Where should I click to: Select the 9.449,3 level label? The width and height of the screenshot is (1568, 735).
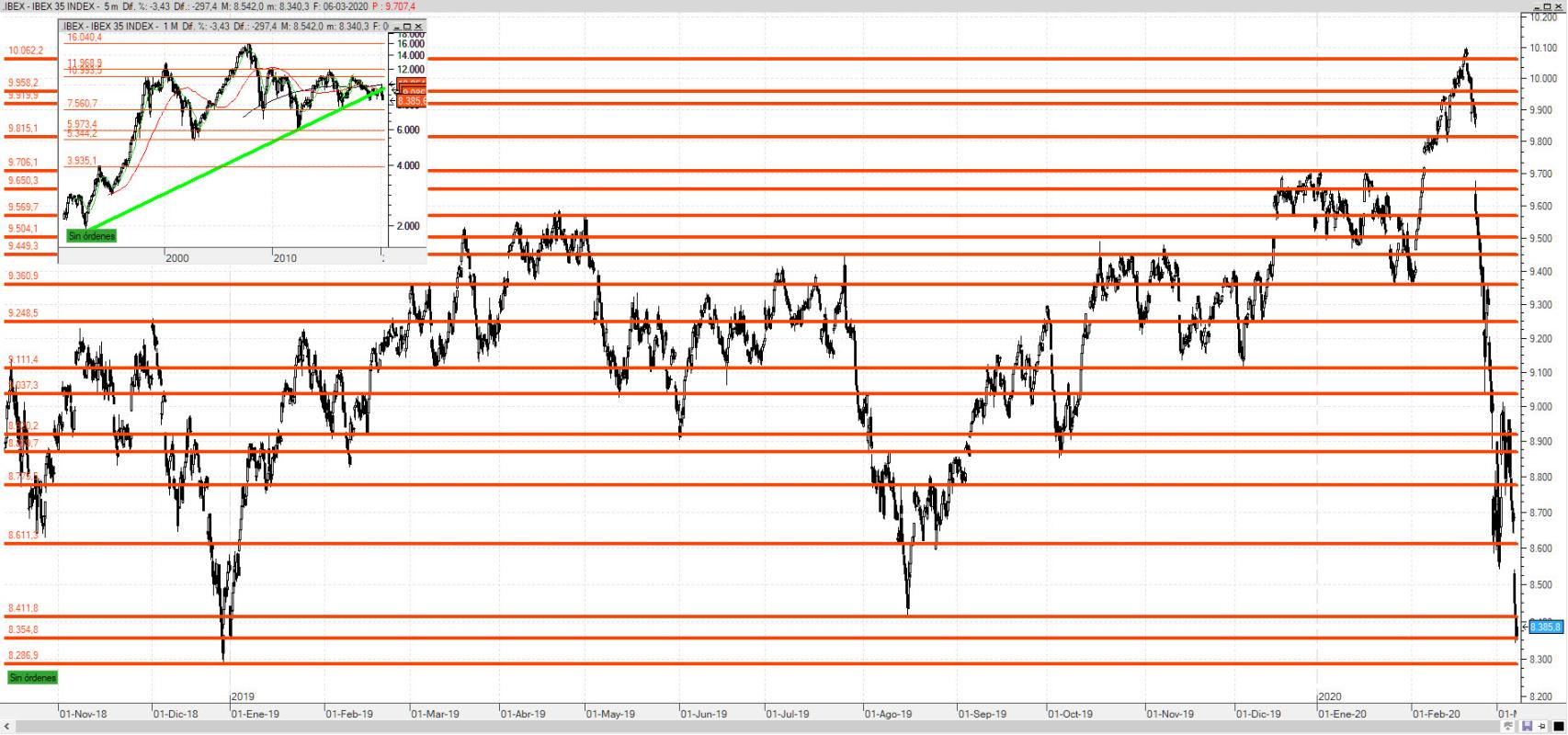click(x=23, y=246)
